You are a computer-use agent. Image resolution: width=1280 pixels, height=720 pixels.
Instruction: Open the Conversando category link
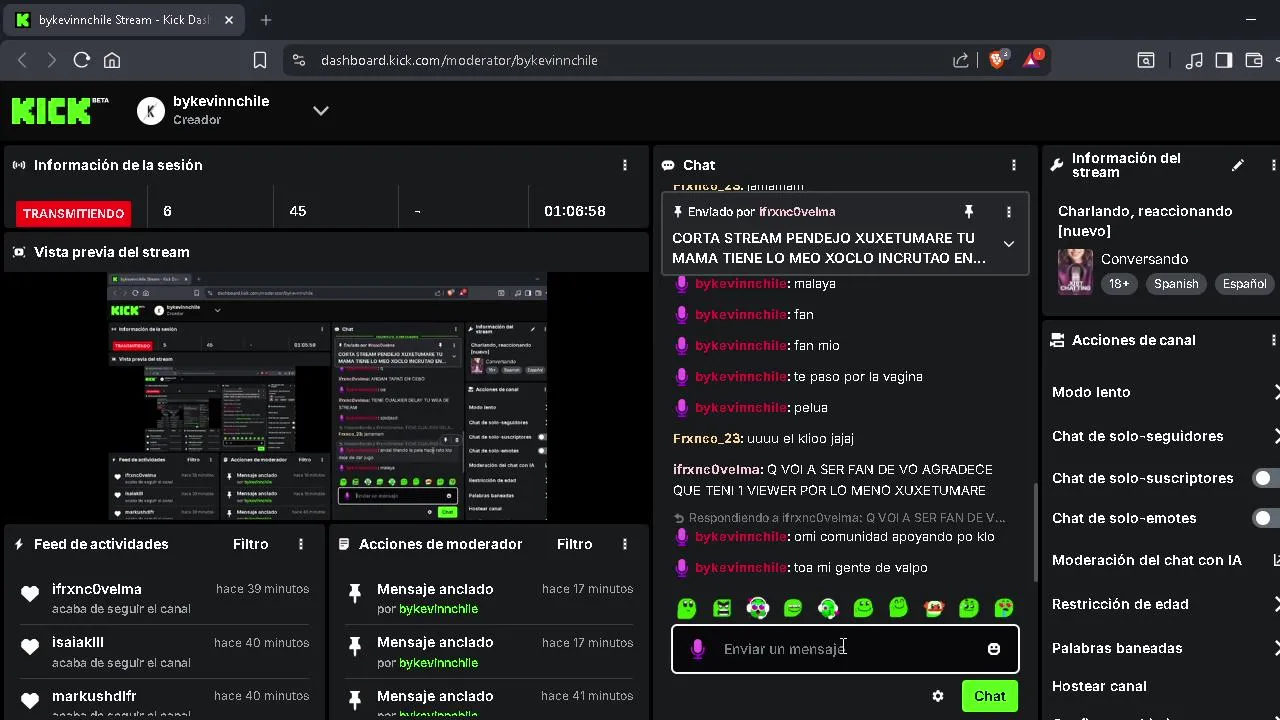[1144, 259]
